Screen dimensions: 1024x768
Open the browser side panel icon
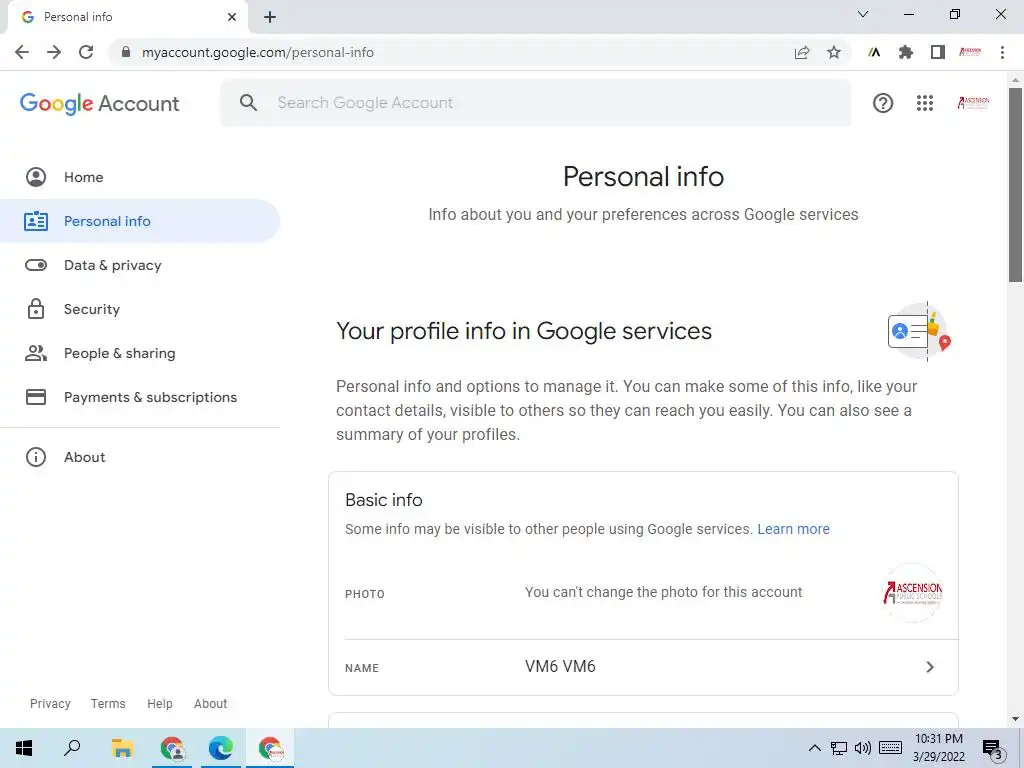938,52
